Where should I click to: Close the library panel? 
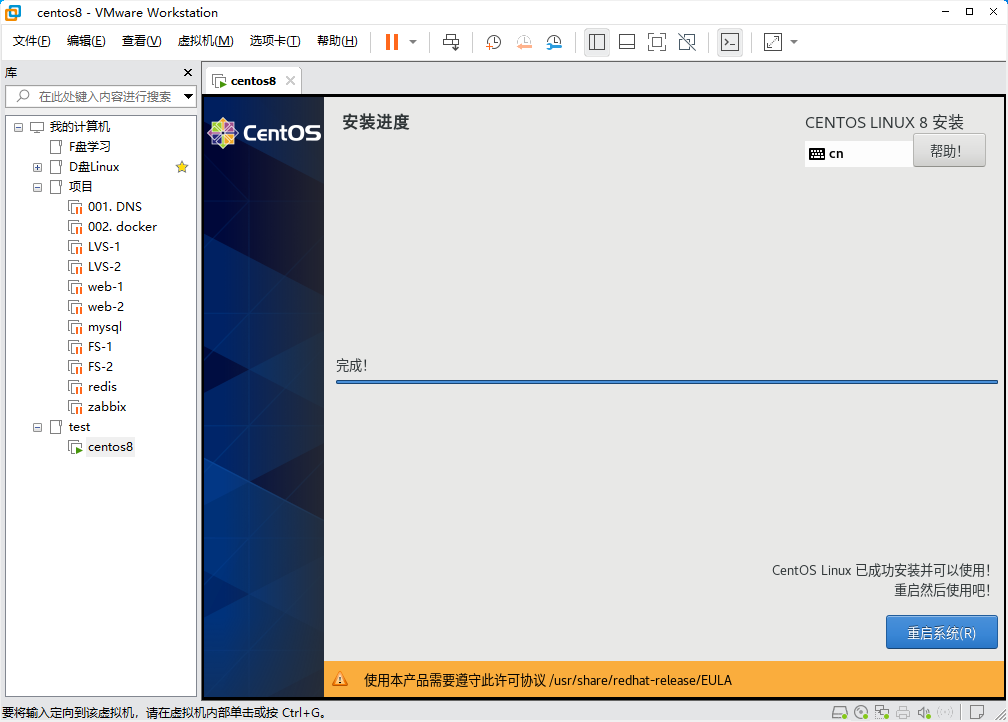point(188,73)
